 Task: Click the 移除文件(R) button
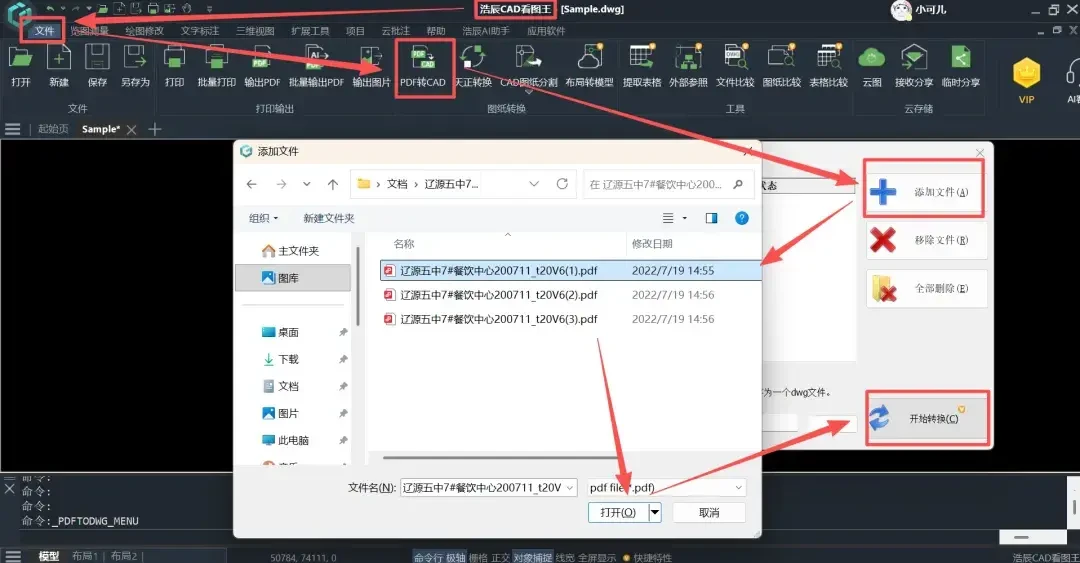926,240
